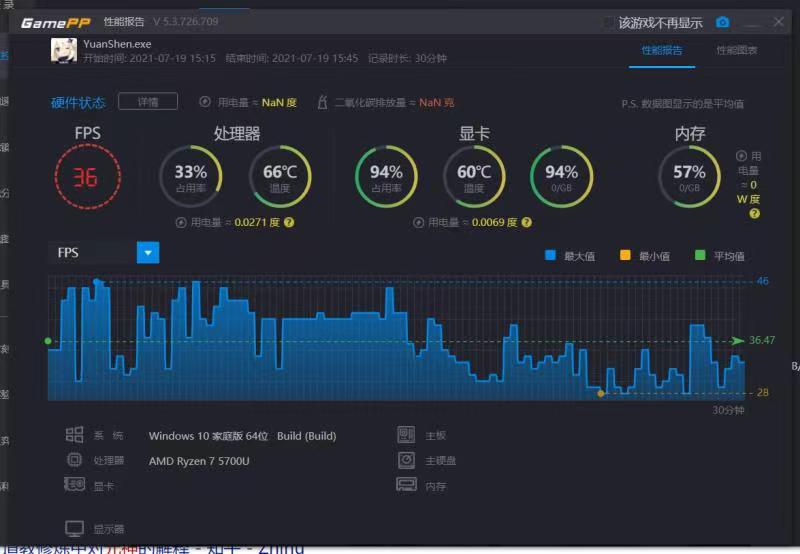Click the help icon next to processor power usage
The width and height of the screenshot is (800, 554).
coord(289,222)
